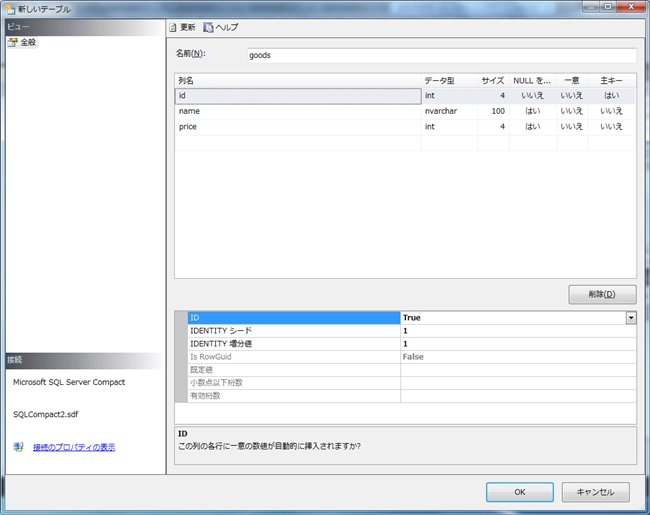Select the id column name cell
This screenshot has height=515, width=650.
[x=298, y=96]
